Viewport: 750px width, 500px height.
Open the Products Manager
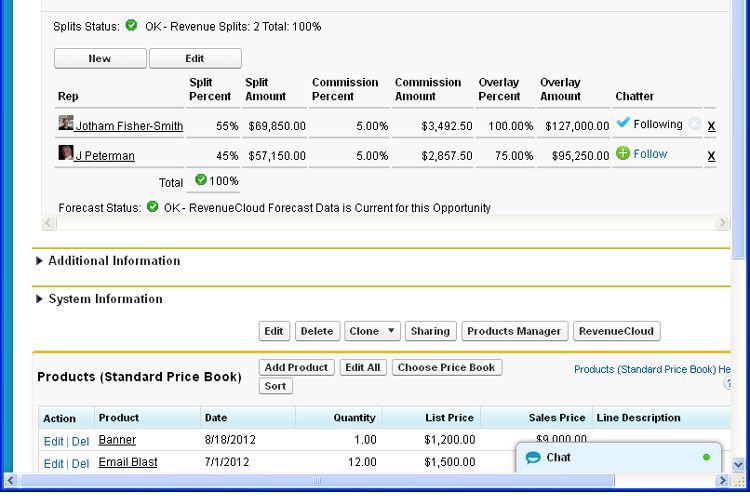click(516, 331)
